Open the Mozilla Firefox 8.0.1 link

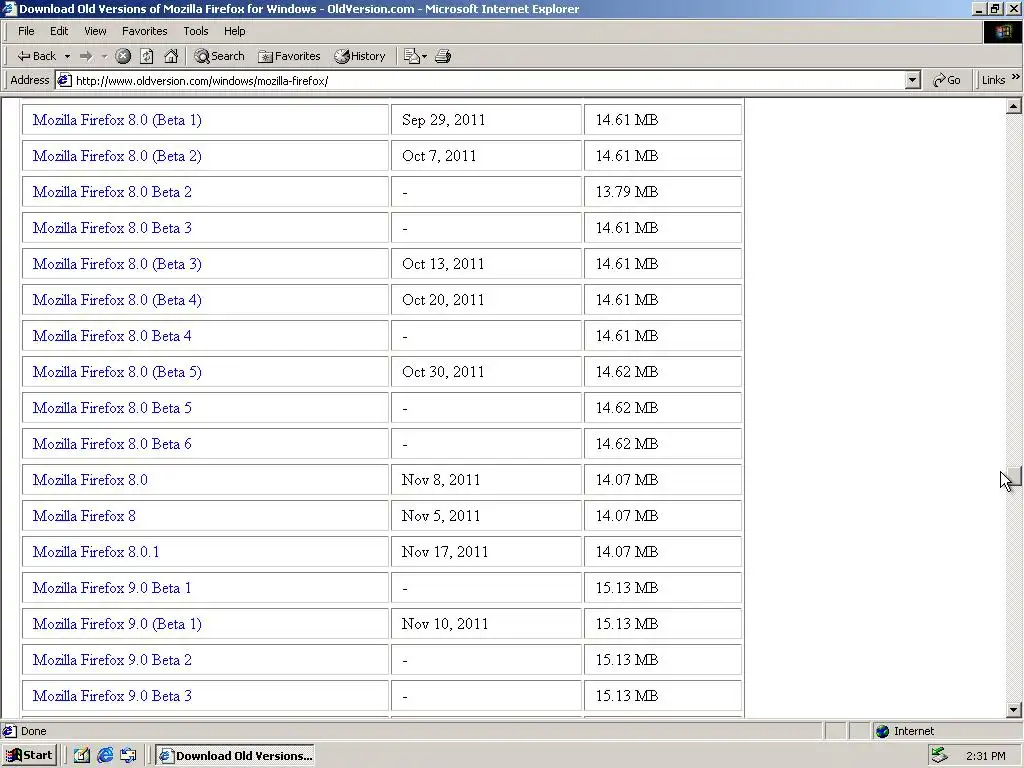(96, 552)
